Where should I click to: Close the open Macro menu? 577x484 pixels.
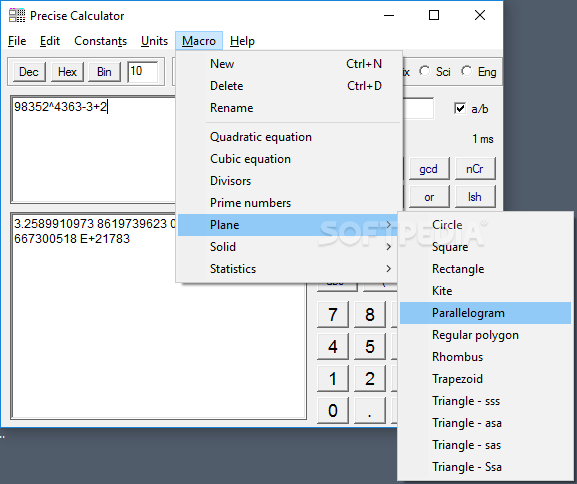point(199,41)
